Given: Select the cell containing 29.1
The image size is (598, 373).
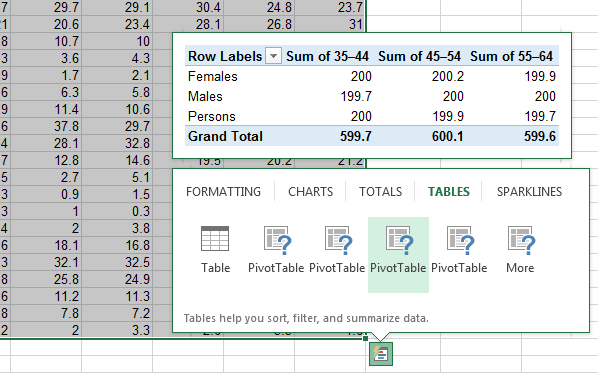Looking at the screenshot, I should click(117, 7).
